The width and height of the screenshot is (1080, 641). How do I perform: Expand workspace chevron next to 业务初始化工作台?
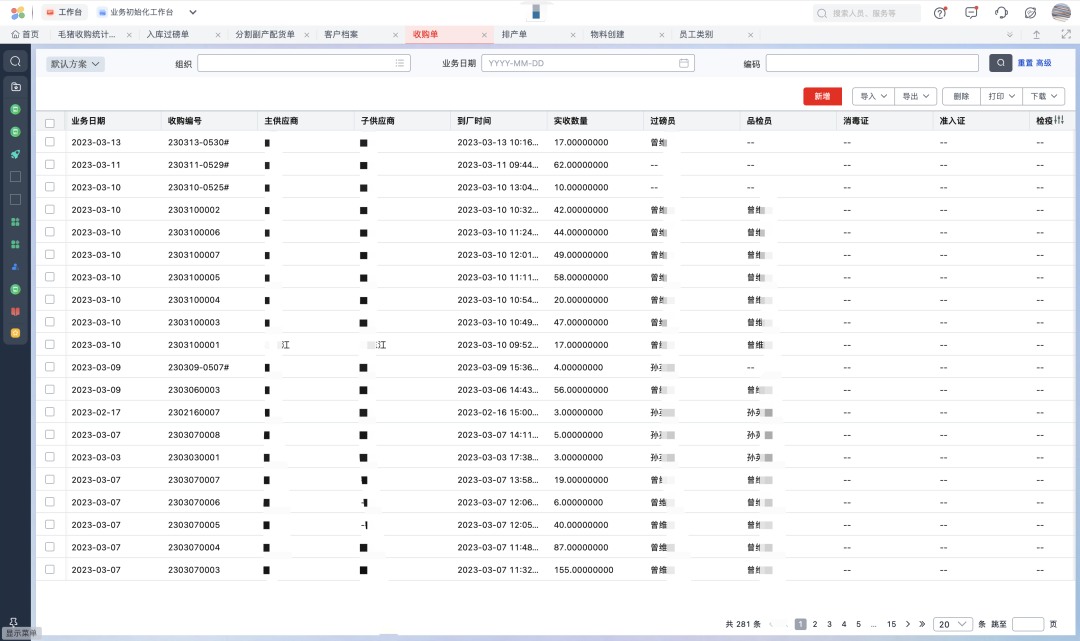pyautogui.click(x=193, y=12)
